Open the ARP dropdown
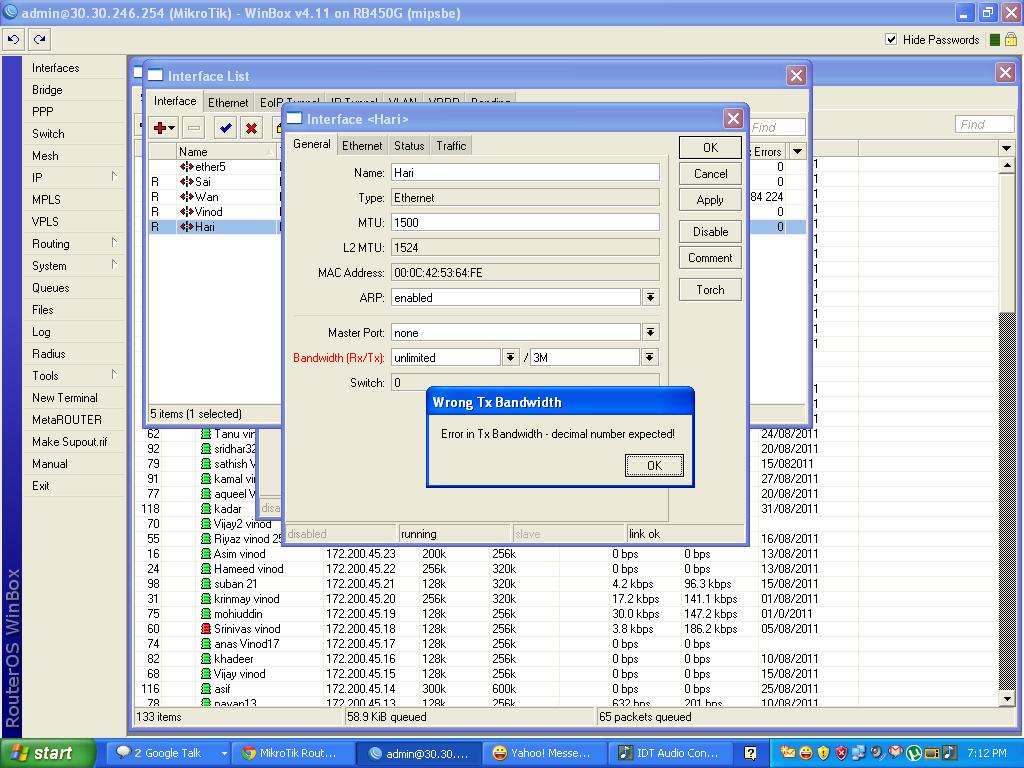 [x=650, y=298]
